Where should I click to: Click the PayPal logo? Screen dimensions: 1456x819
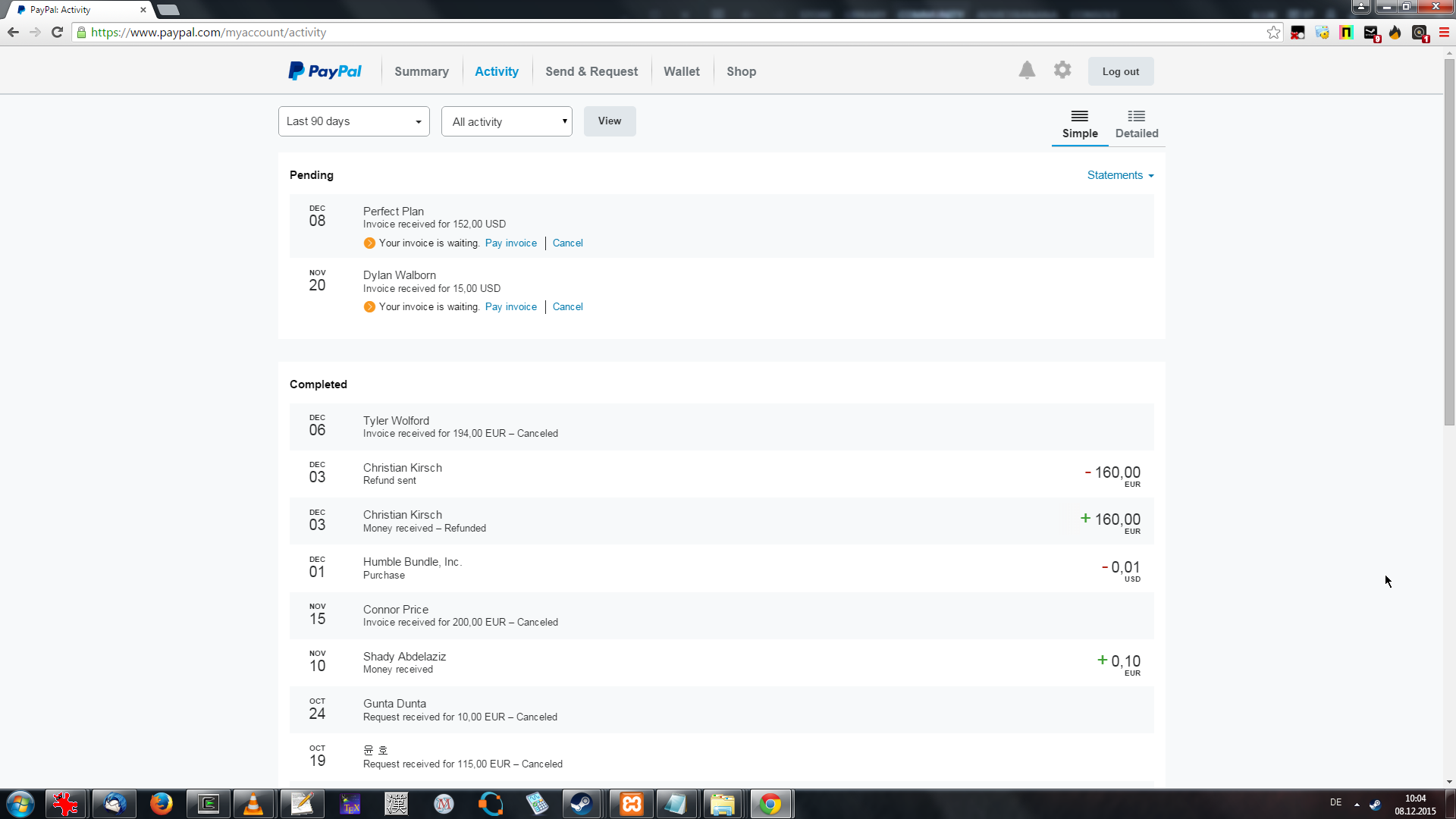325,71
